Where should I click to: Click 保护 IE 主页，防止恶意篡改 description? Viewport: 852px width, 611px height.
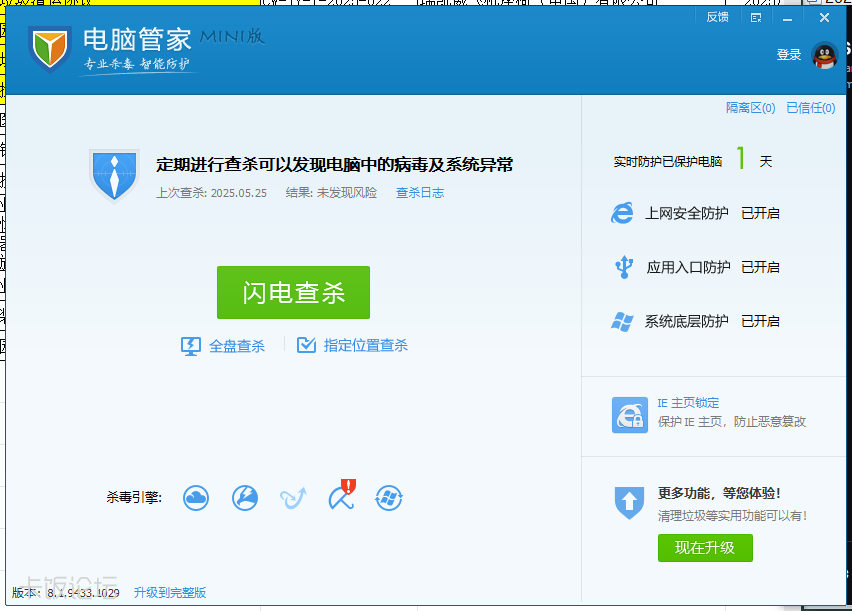tap(732, 422)
